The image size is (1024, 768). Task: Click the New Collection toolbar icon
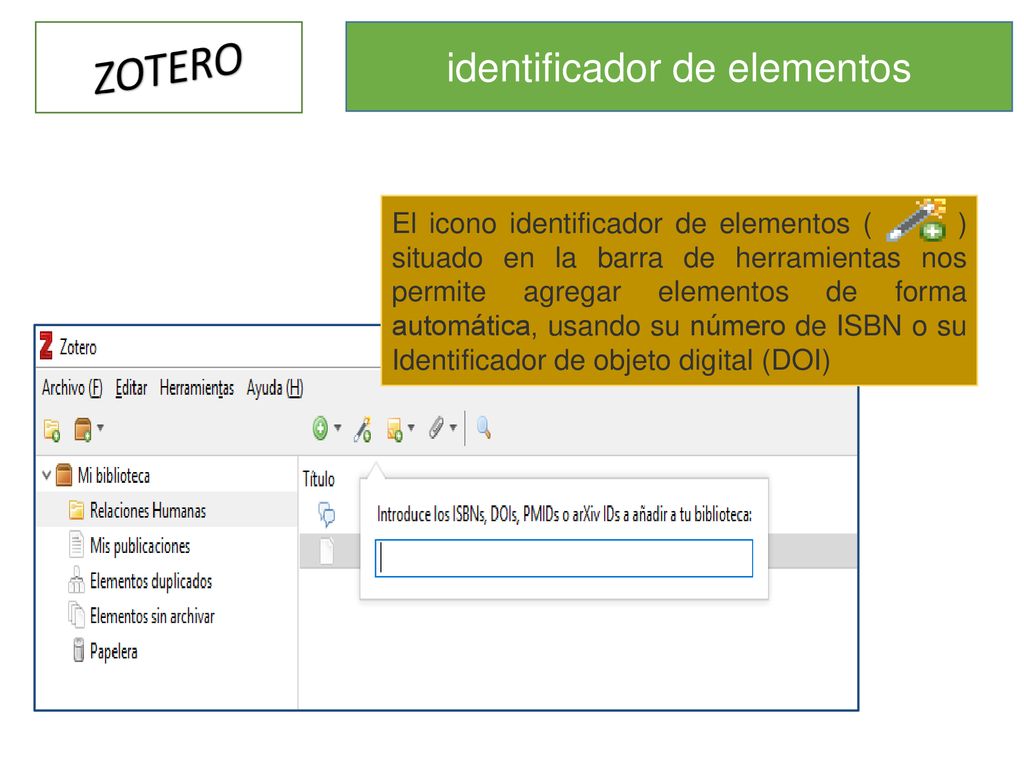(52, 430)
